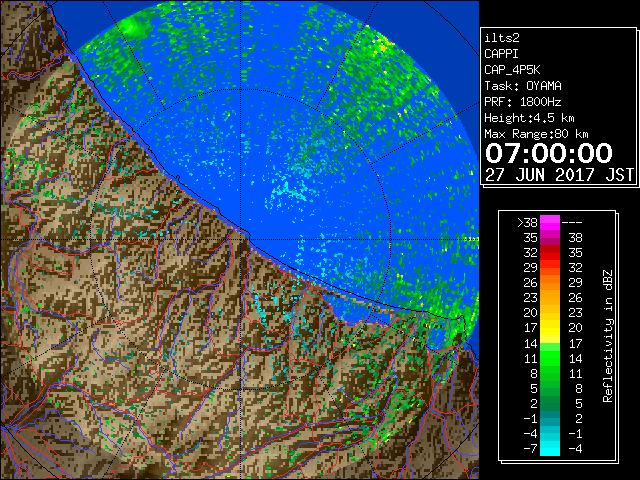Click the '-7' legend label
The image size is (640, 480).
(530, 449)
